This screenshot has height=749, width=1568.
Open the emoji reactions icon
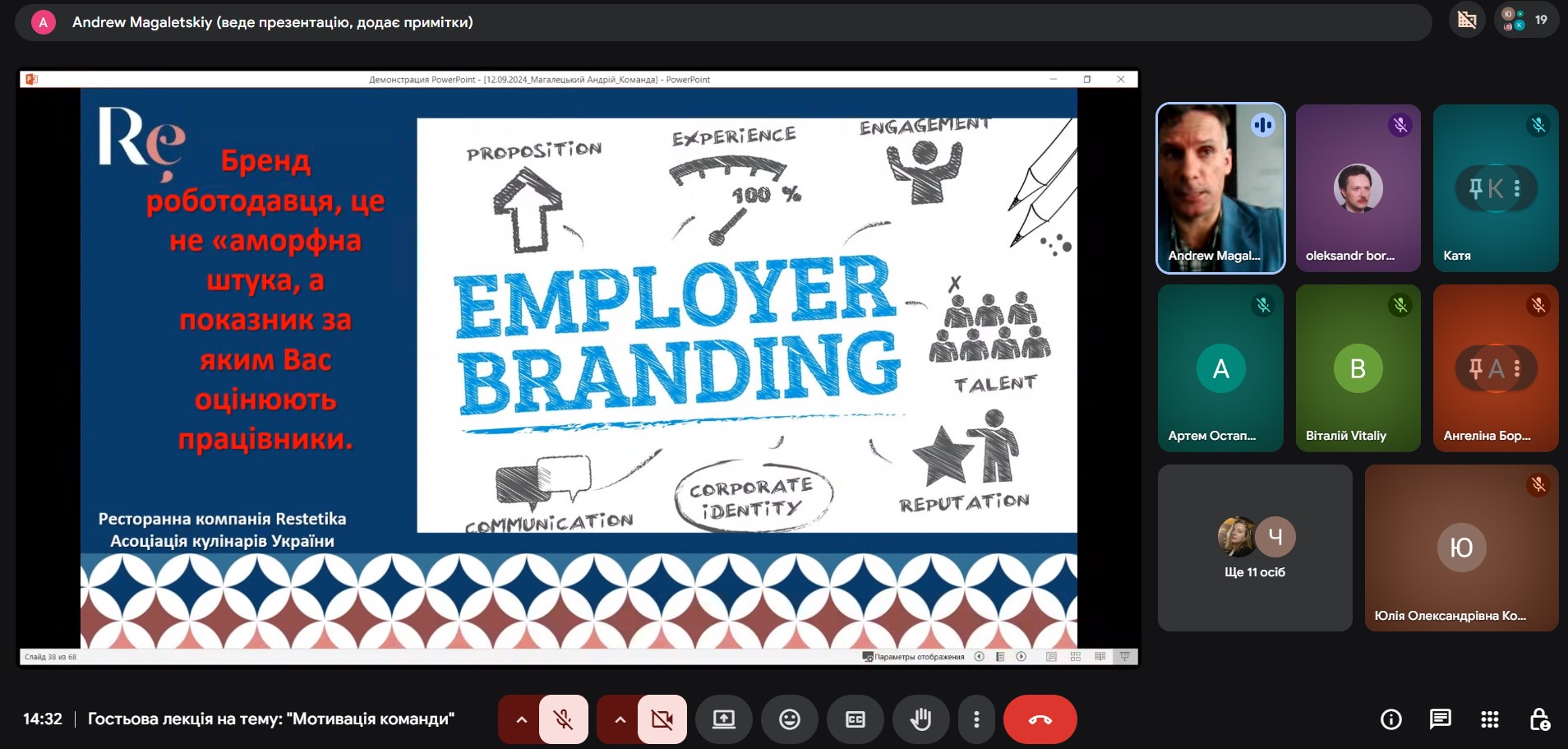click(x=789, y=719)
